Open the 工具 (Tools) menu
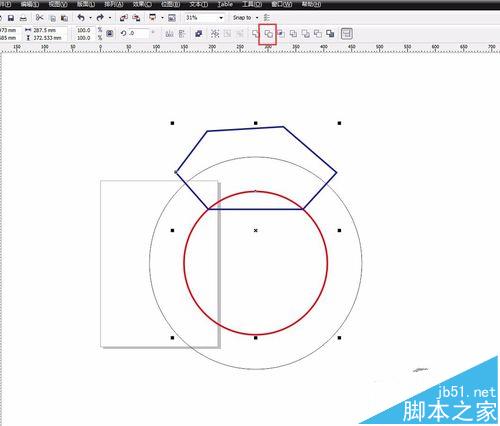500x426 pixels. (x=252, y=5)
